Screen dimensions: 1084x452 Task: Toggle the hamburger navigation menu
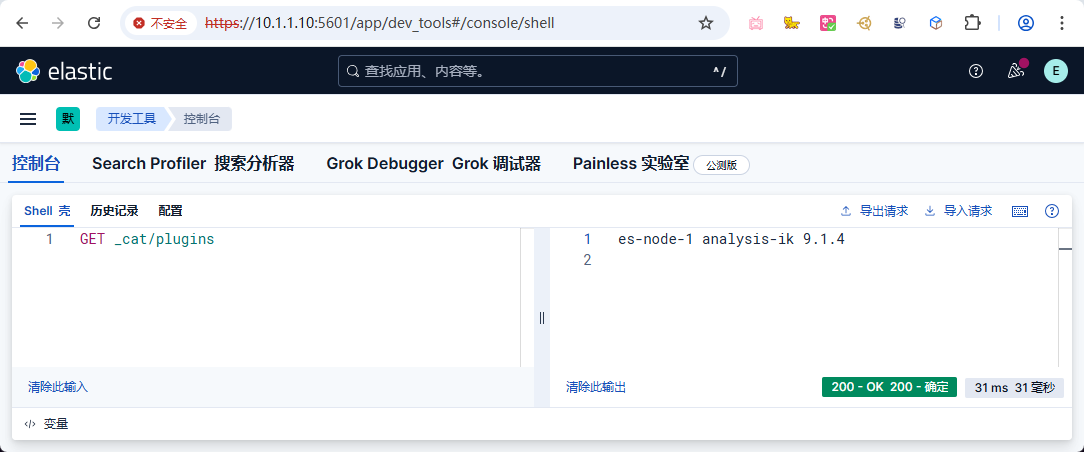(28, 119)
